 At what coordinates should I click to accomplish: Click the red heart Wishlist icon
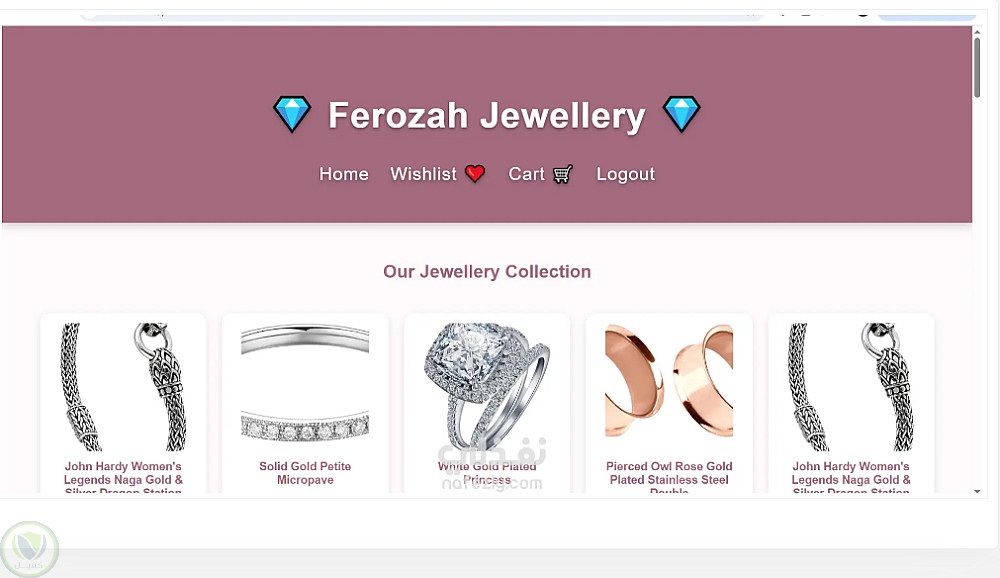[474, 174]
